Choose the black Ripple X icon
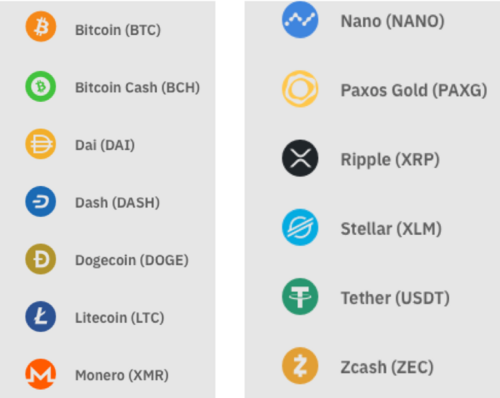Screen dimensions: 500x398 click(x=300, y=158)
